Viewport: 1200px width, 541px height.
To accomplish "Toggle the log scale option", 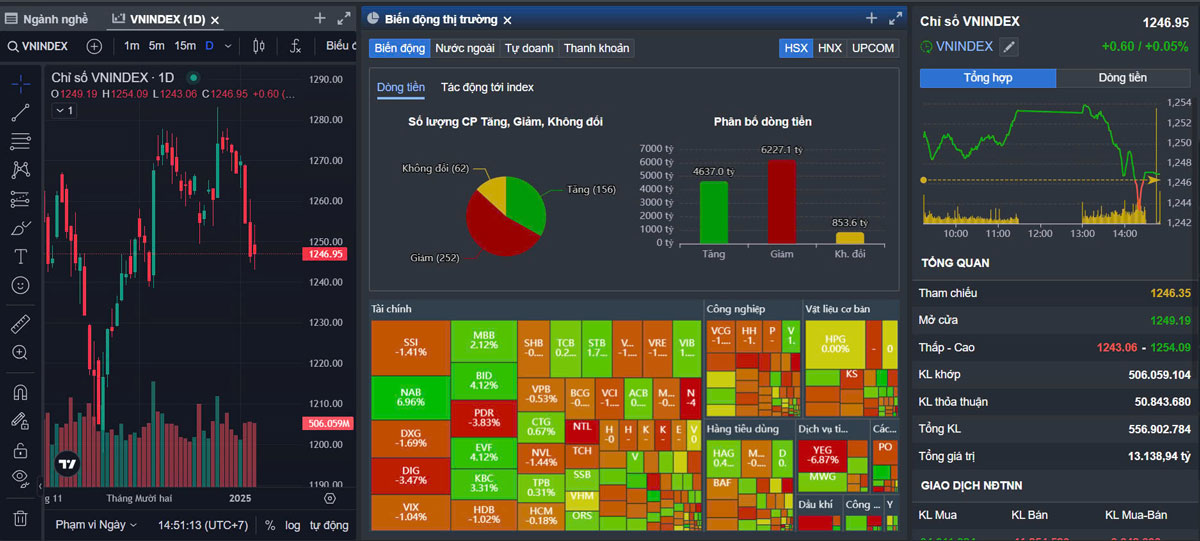I will [x=292, y=525].
